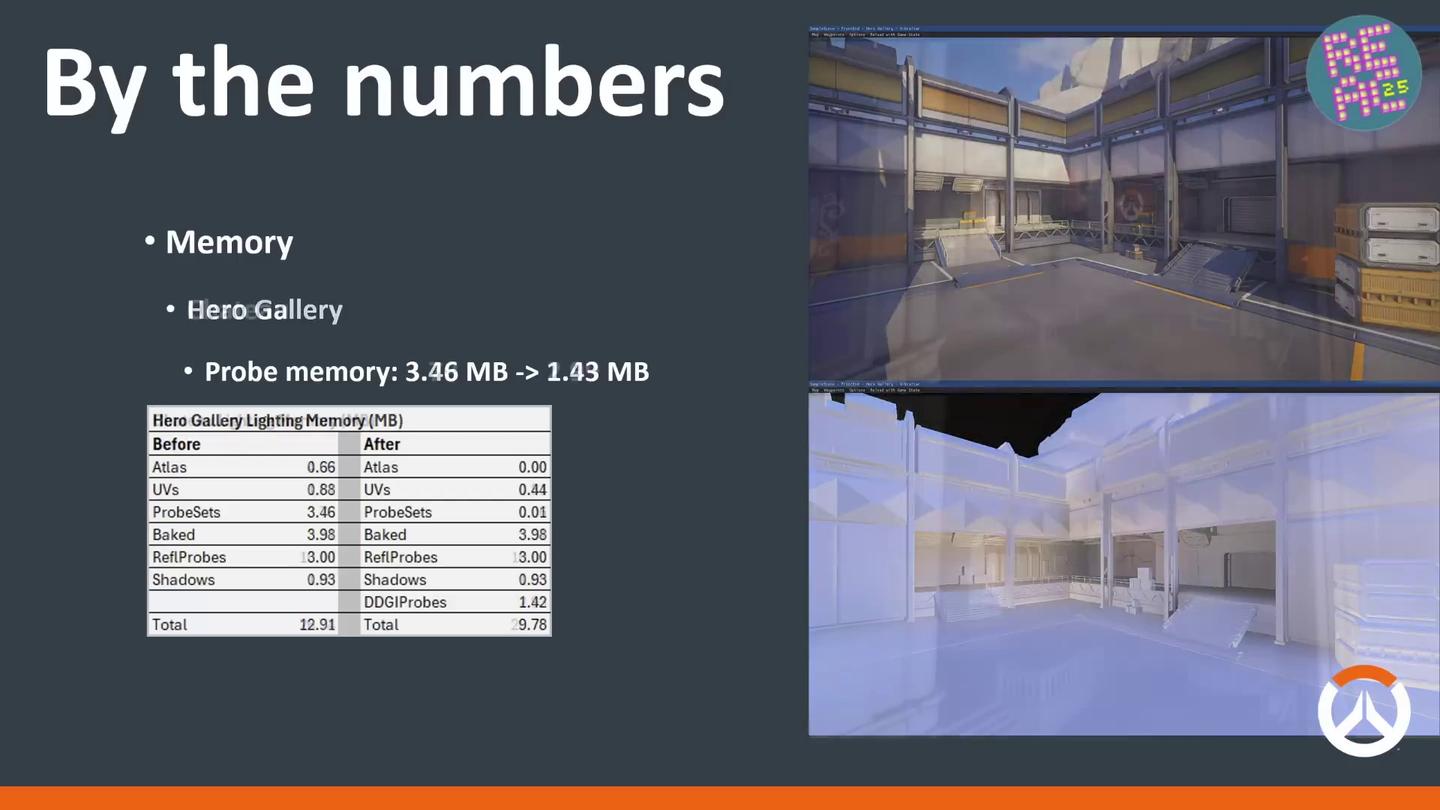Select the blue-tinted Hero Gallery lighting image
The image size is (1440, 810).
[x=1124, y=564]
